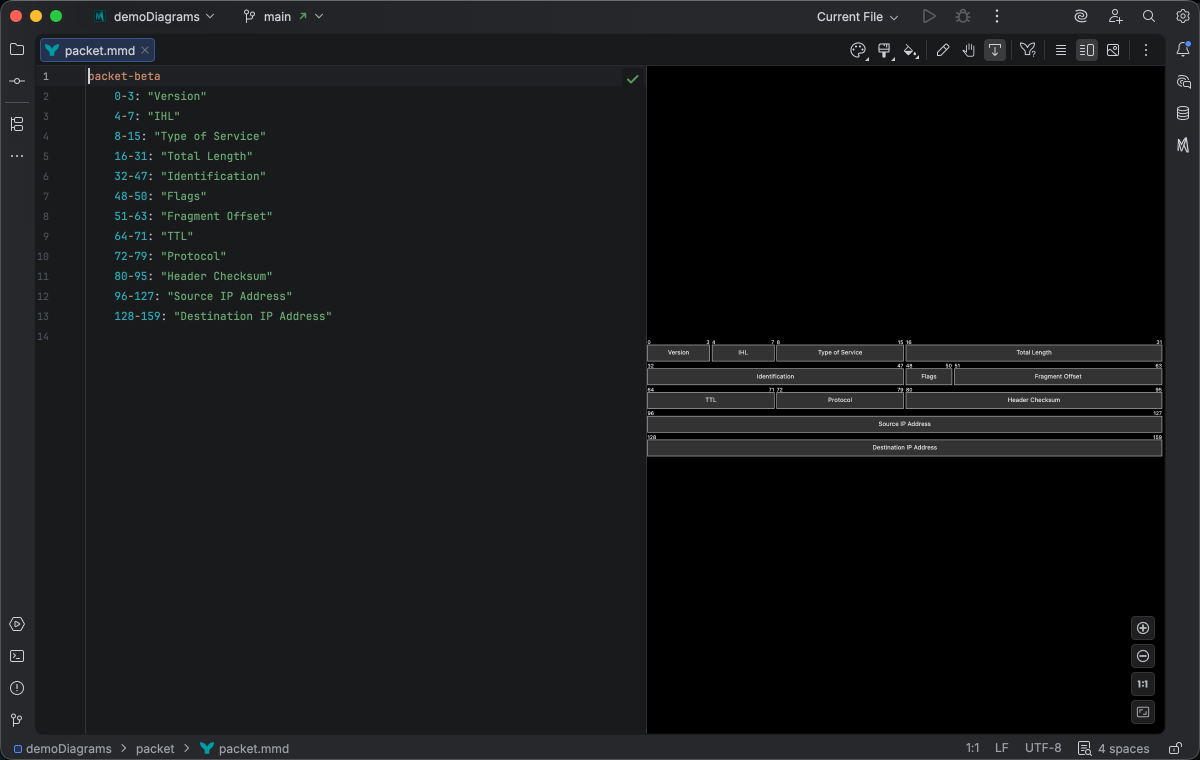
Task: Zoom in the diagram preview
Action: click(1143, 628)
